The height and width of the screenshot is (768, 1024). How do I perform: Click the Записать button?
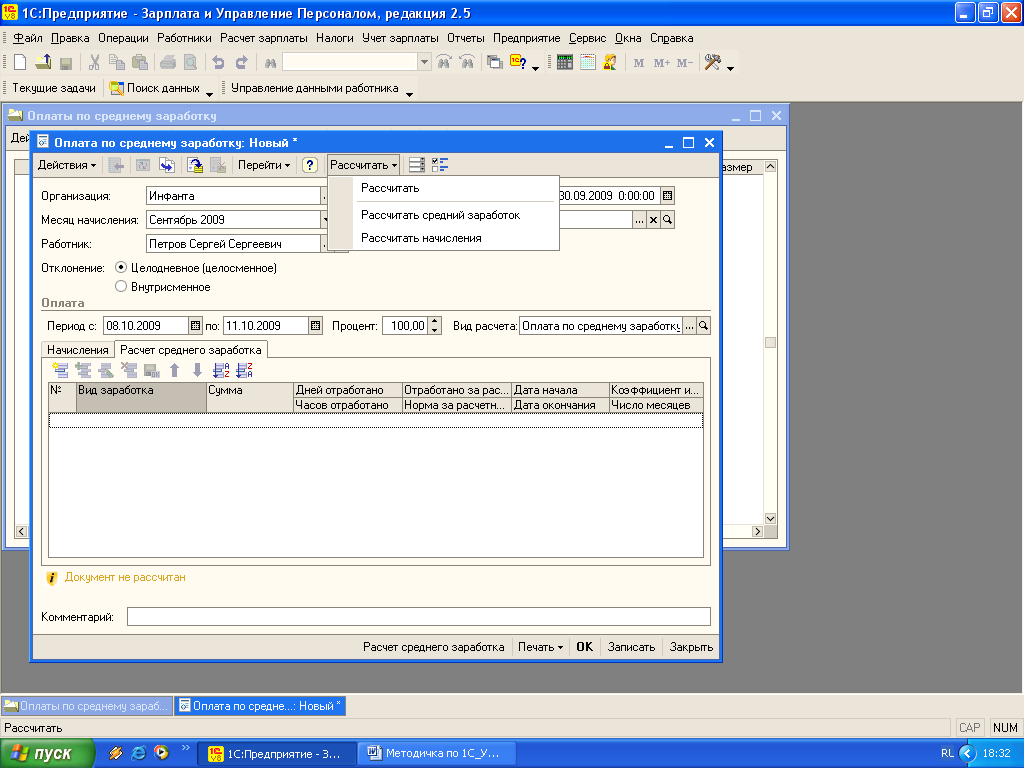pos(631,647)
